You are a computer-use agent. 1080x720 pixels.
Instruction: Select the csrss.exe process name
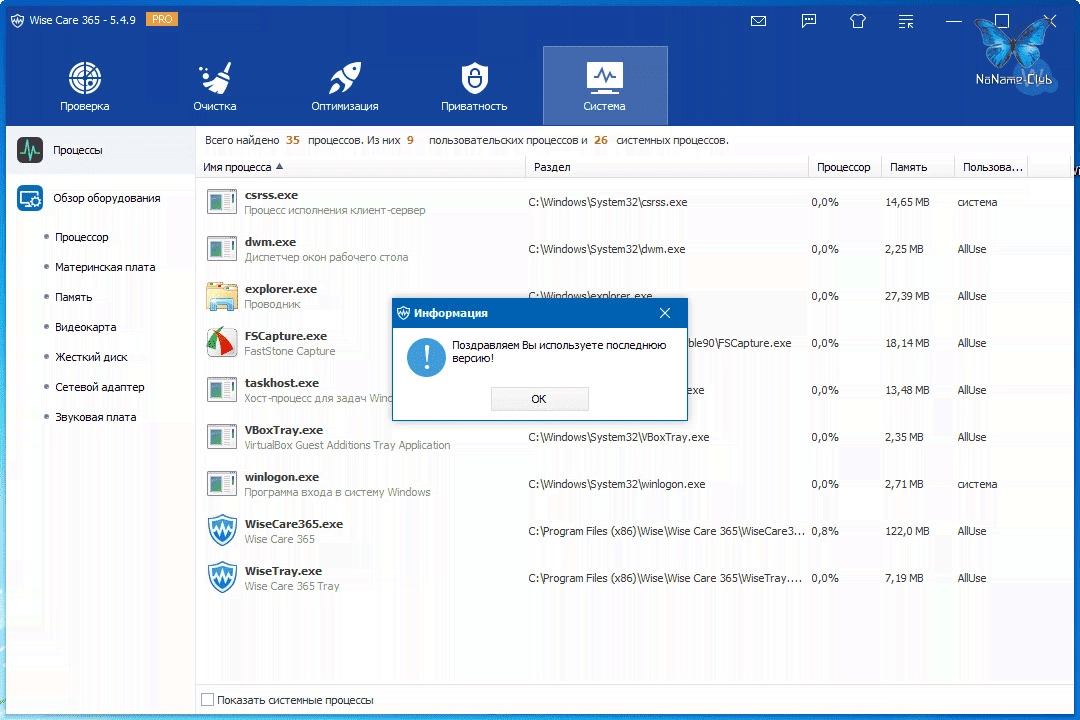click(x=271, y=195)
